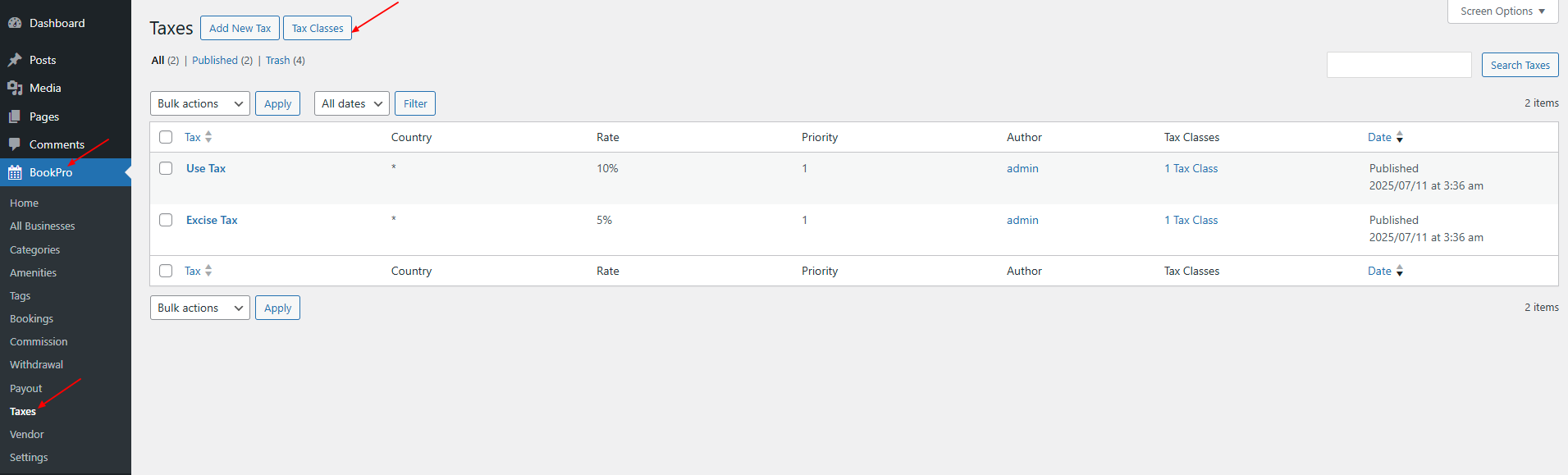This screenshot has width=1568, height=475.
Task: Go to the Commission submenu item
Action: click(39, 341)
